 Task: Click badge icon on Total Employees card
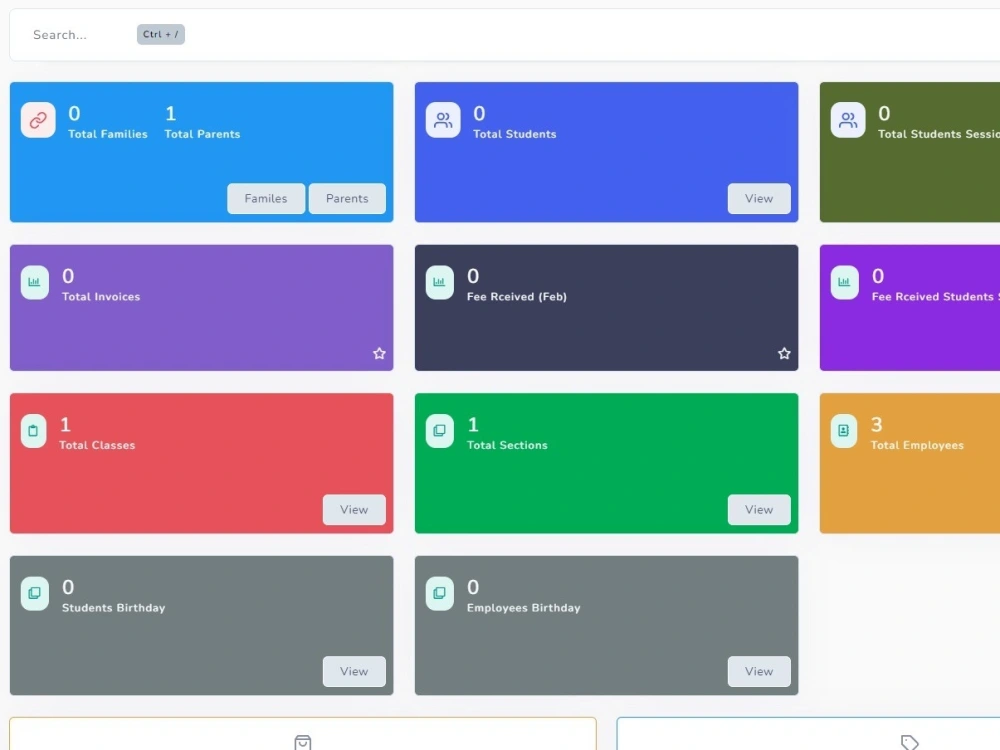click(x=844, y=430)
